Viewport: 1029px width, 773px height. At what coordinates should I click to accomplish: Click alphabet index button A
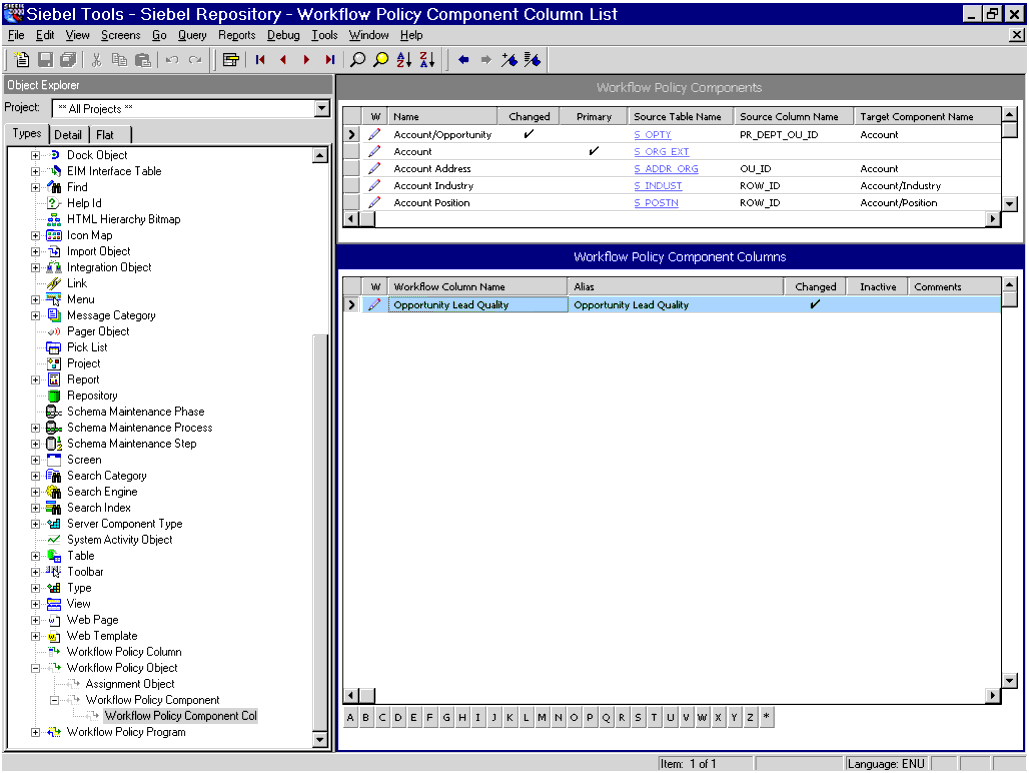[350, 717]
